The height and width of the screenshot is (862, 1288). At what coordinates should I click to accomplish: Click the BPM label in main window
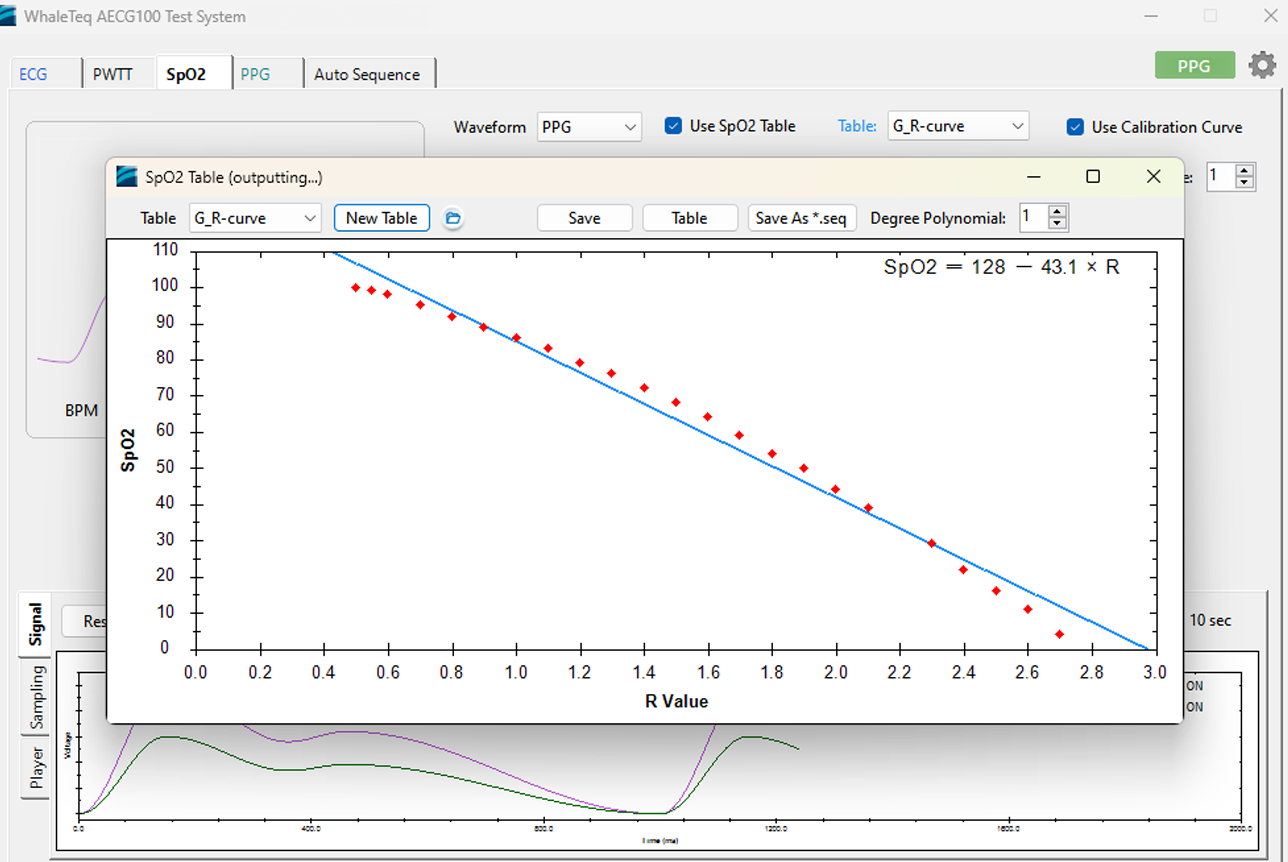coord(81,411)
